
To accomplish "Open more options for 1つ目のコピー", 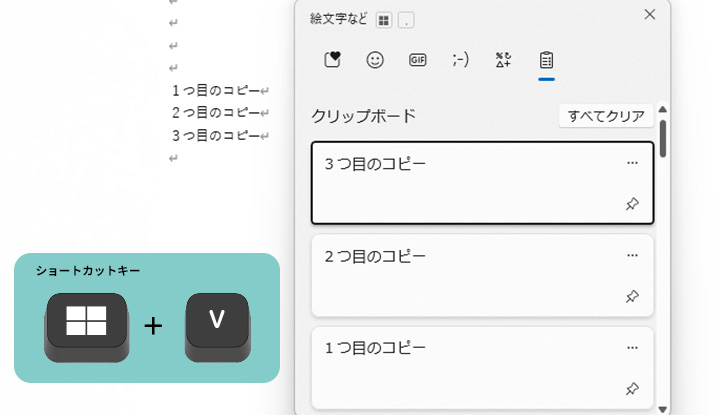I will coord(632,348).
